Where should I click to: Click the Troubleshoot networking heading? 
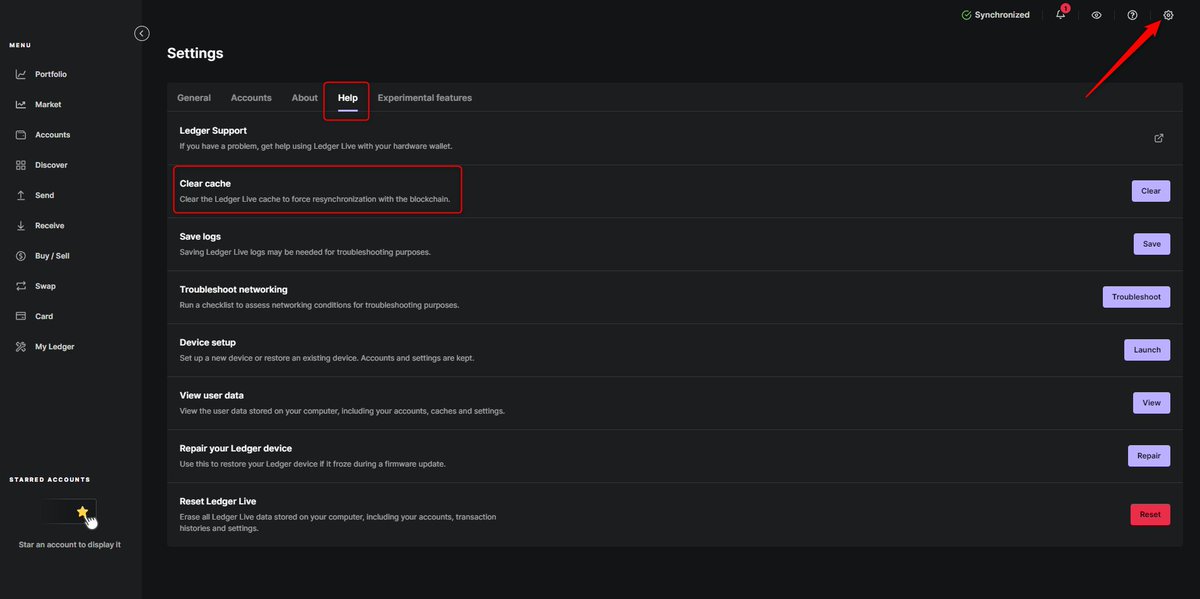[234, 290]
